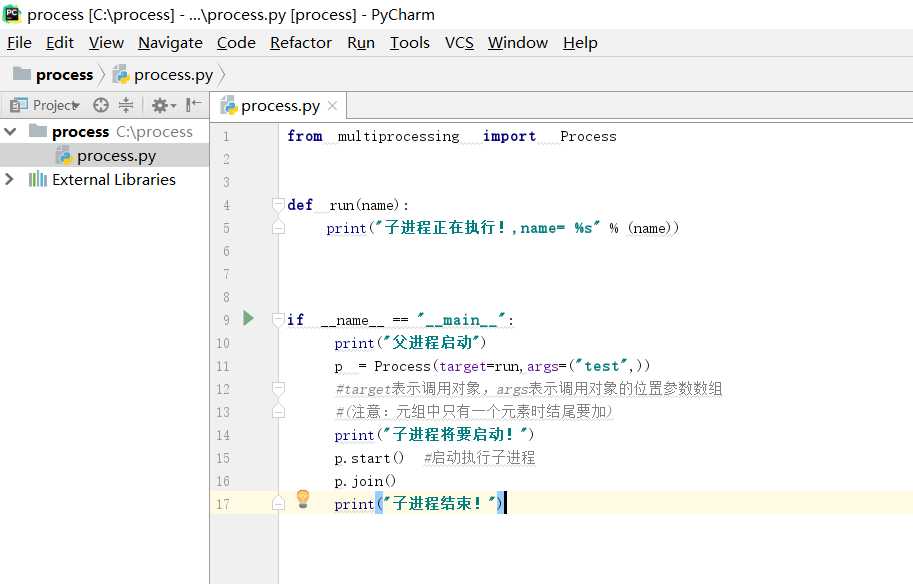Open the Project view dropdown

[44, 105]
